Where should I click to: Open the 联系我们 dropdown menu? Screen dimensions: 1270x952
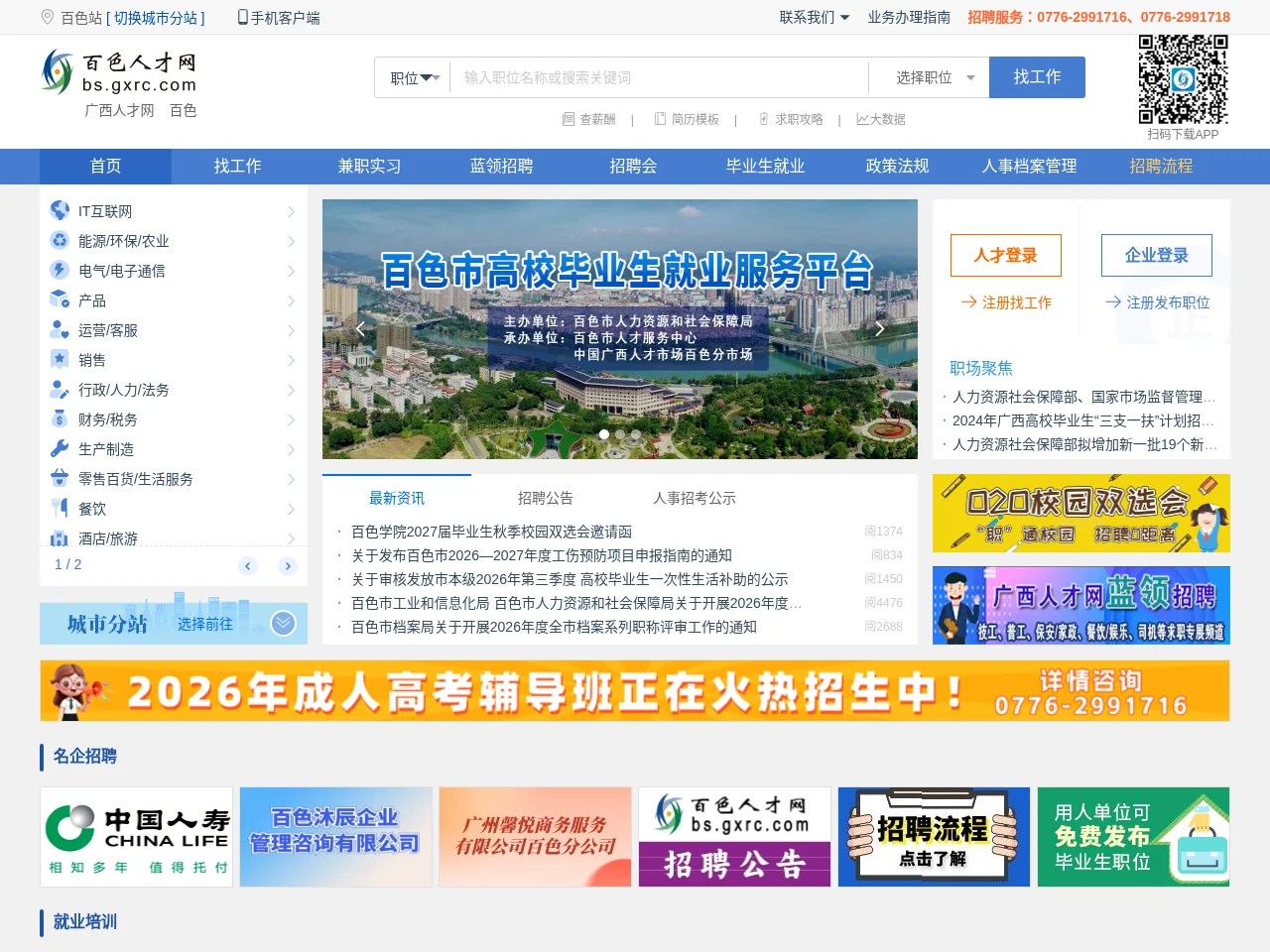(x=814, y=17)
